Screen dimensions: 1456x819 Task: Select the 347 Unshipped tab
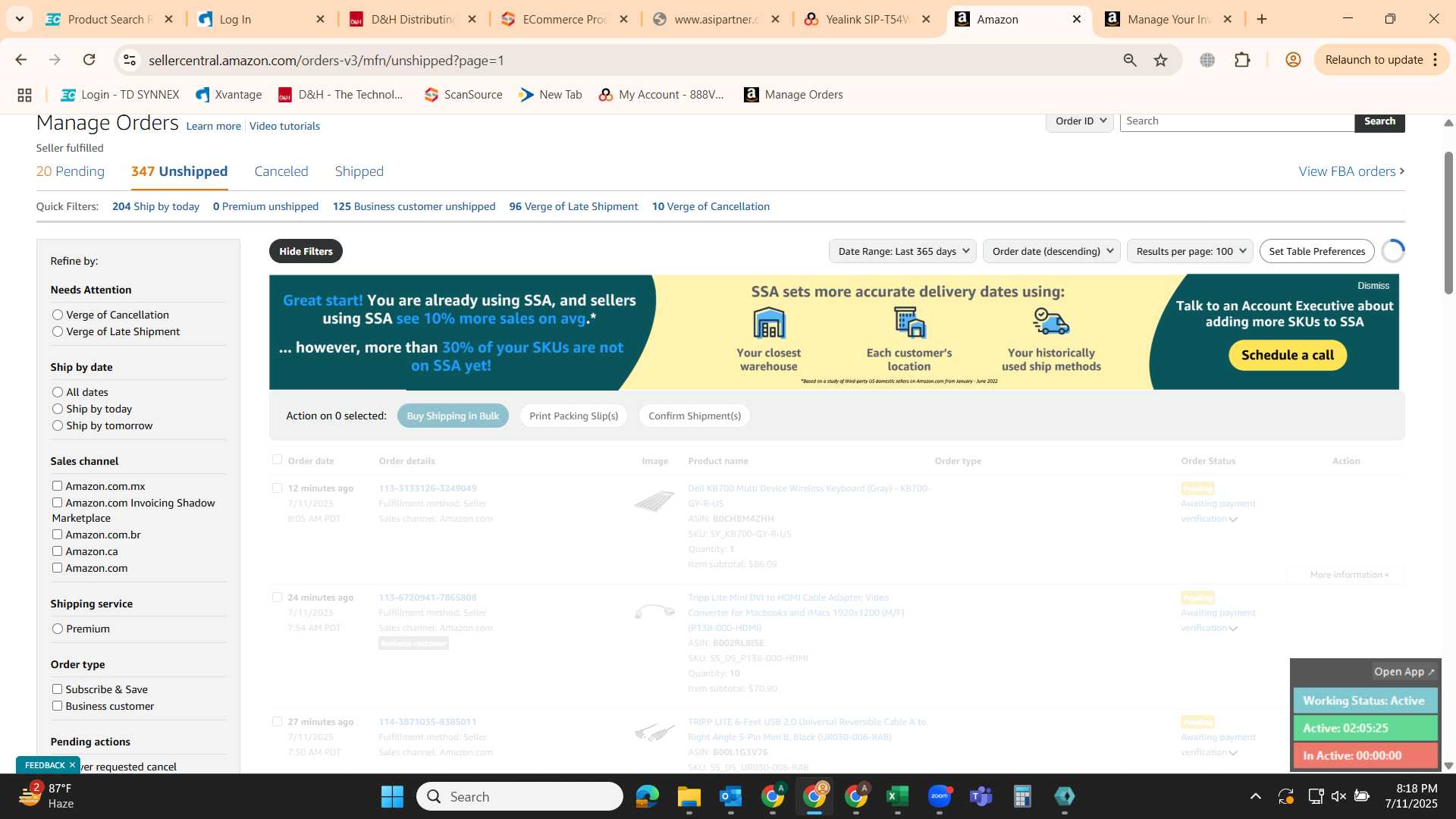coord(179,171)
